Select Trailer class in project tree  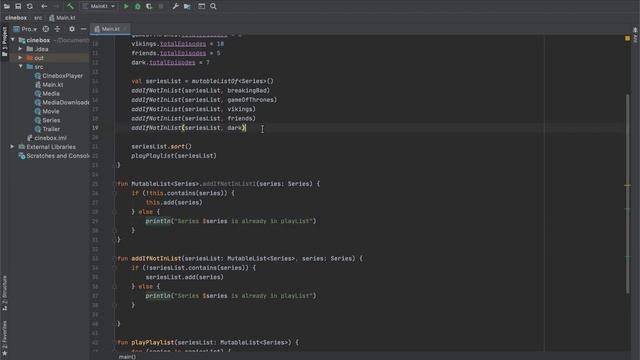coord(47,129)
